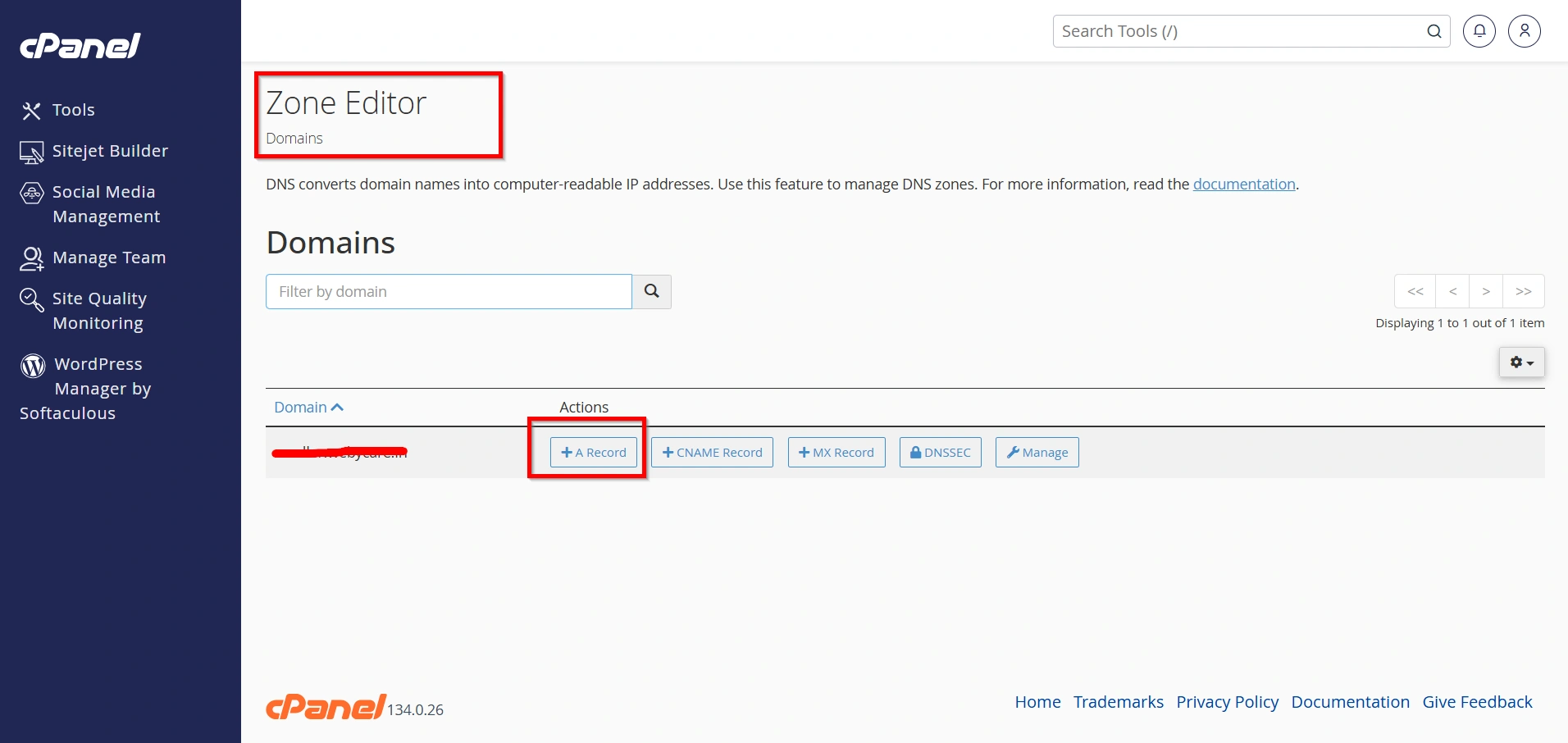Open the gear settings dropdown

[1522, 362]
